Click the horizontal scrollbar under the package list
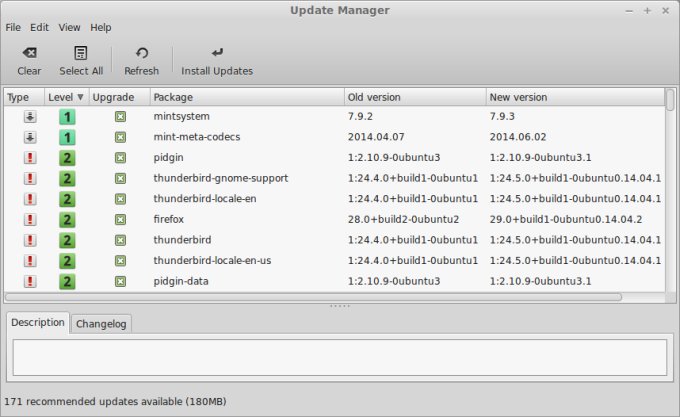 tap(313, 297)
